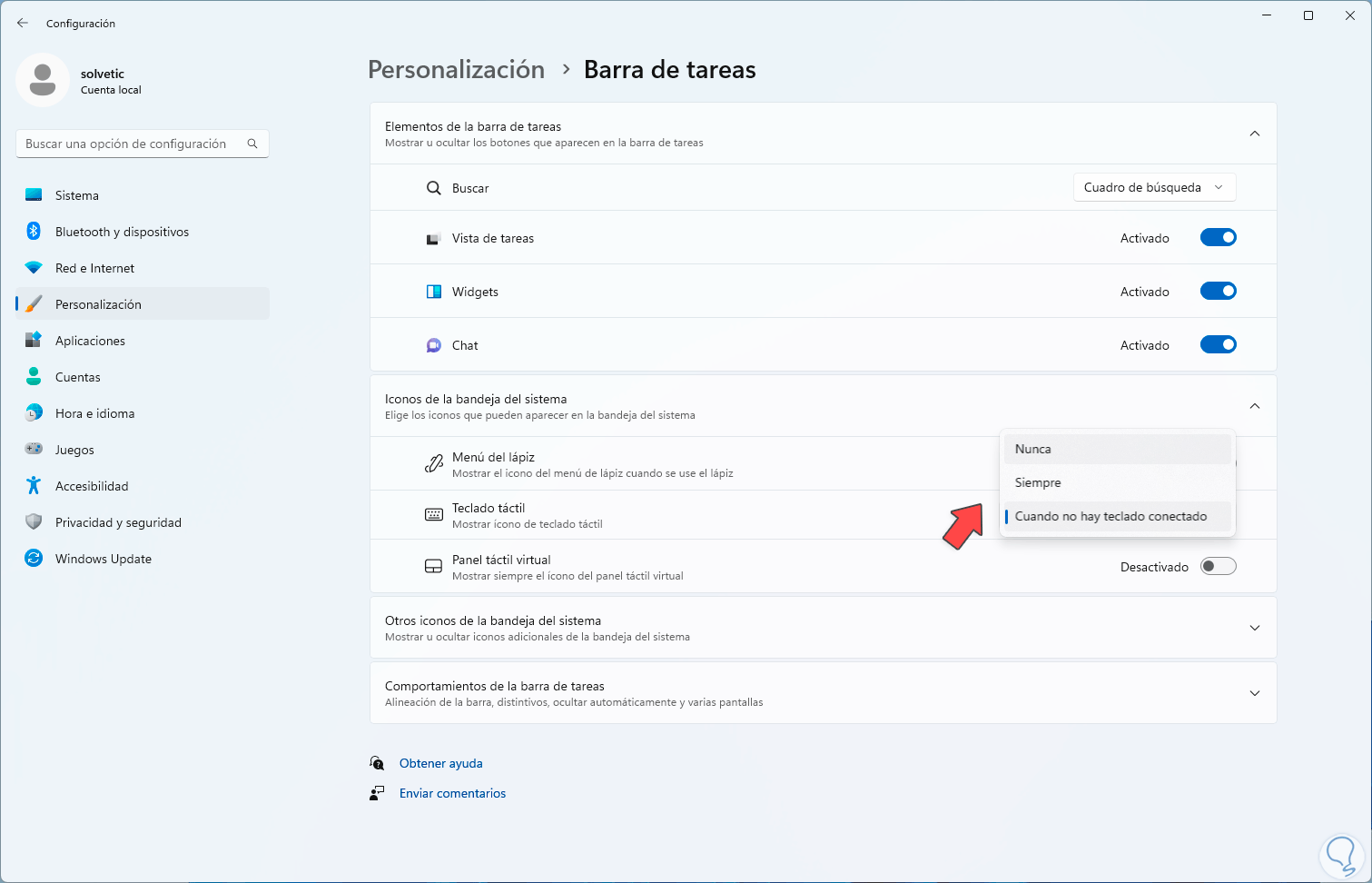Select Nunca in the dropdown list
This screenshot has width=1372, height=883.
(x=1033, y=449)
